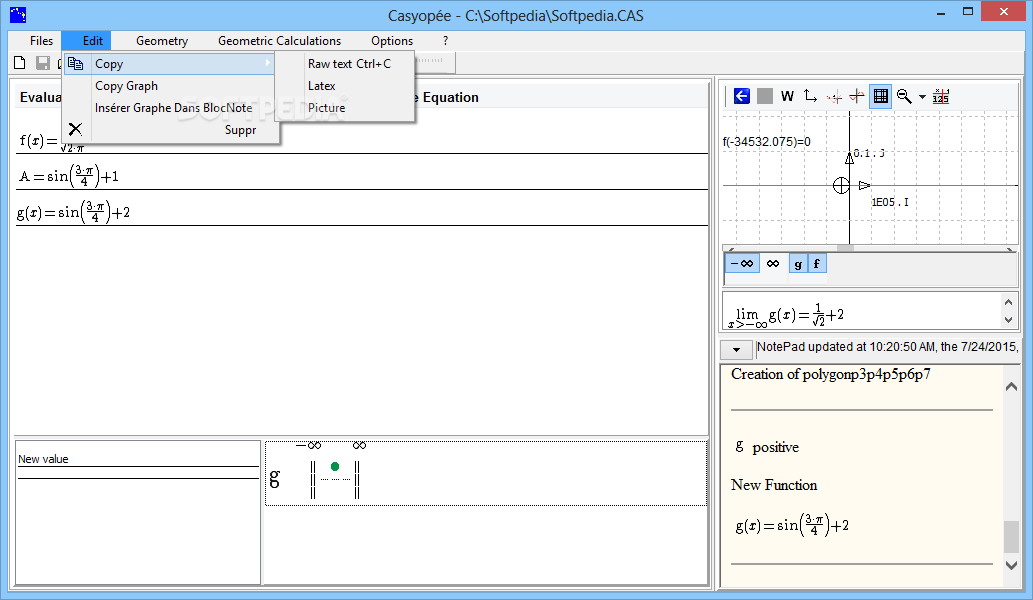Choose Copy in the Edit menu
This screenshot has width=1033, height=600.
(169, 64)
